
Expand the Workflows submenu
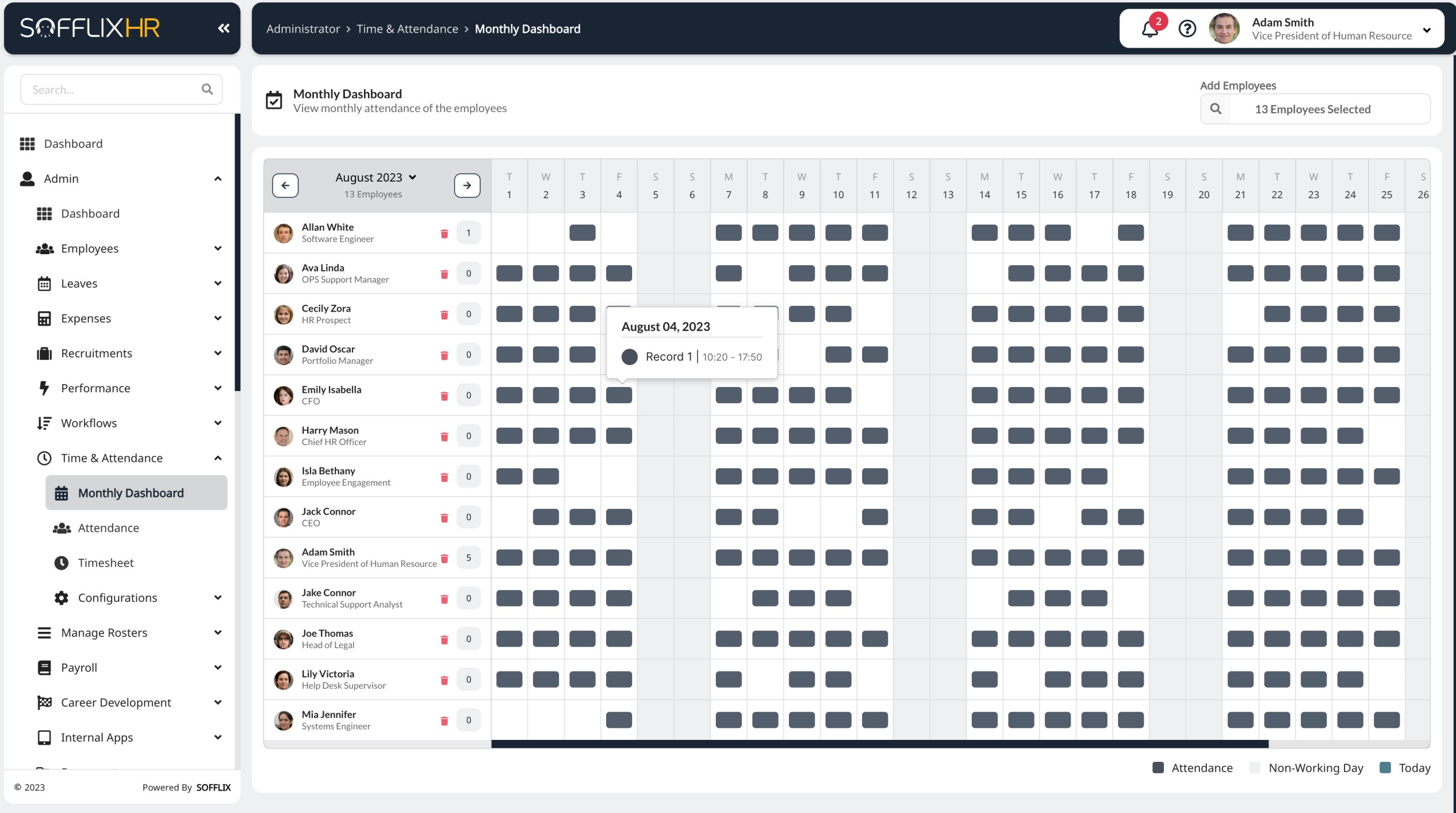(x=218, y=422)
